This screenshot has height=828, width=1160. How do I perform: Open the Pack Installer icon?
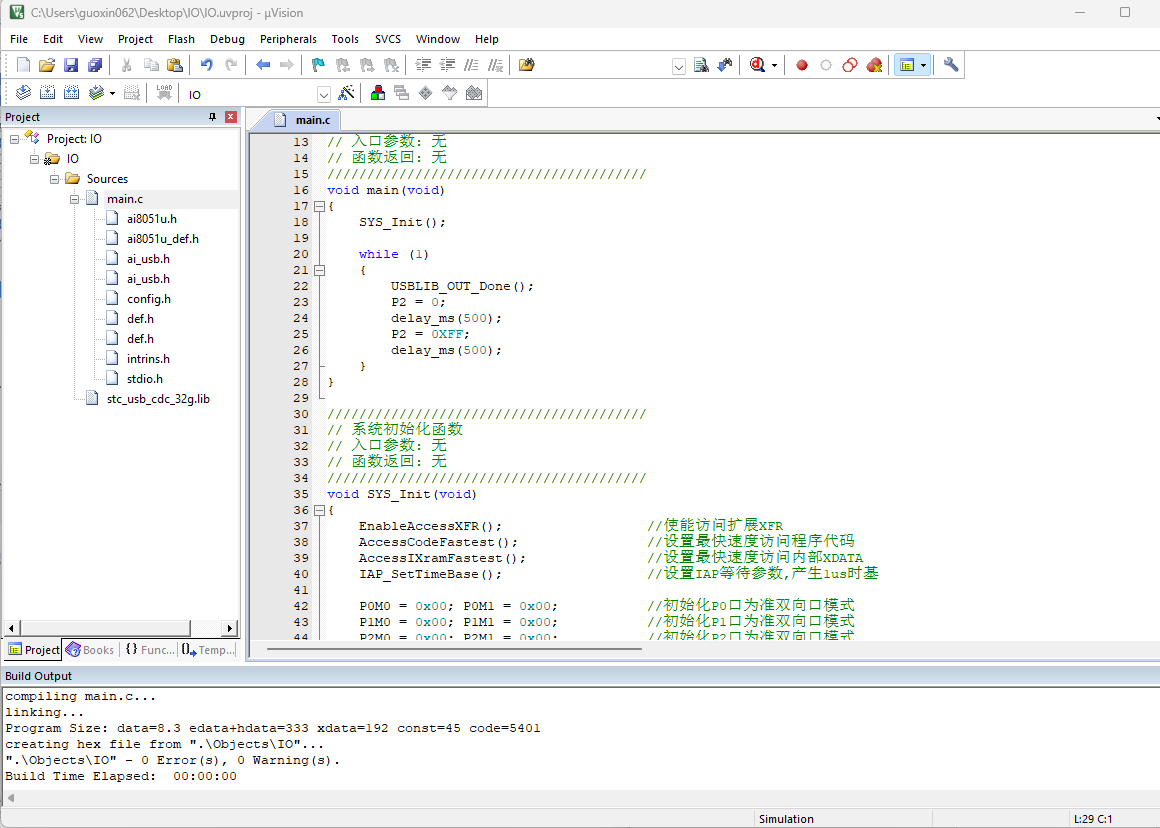(x=474, y=93)
